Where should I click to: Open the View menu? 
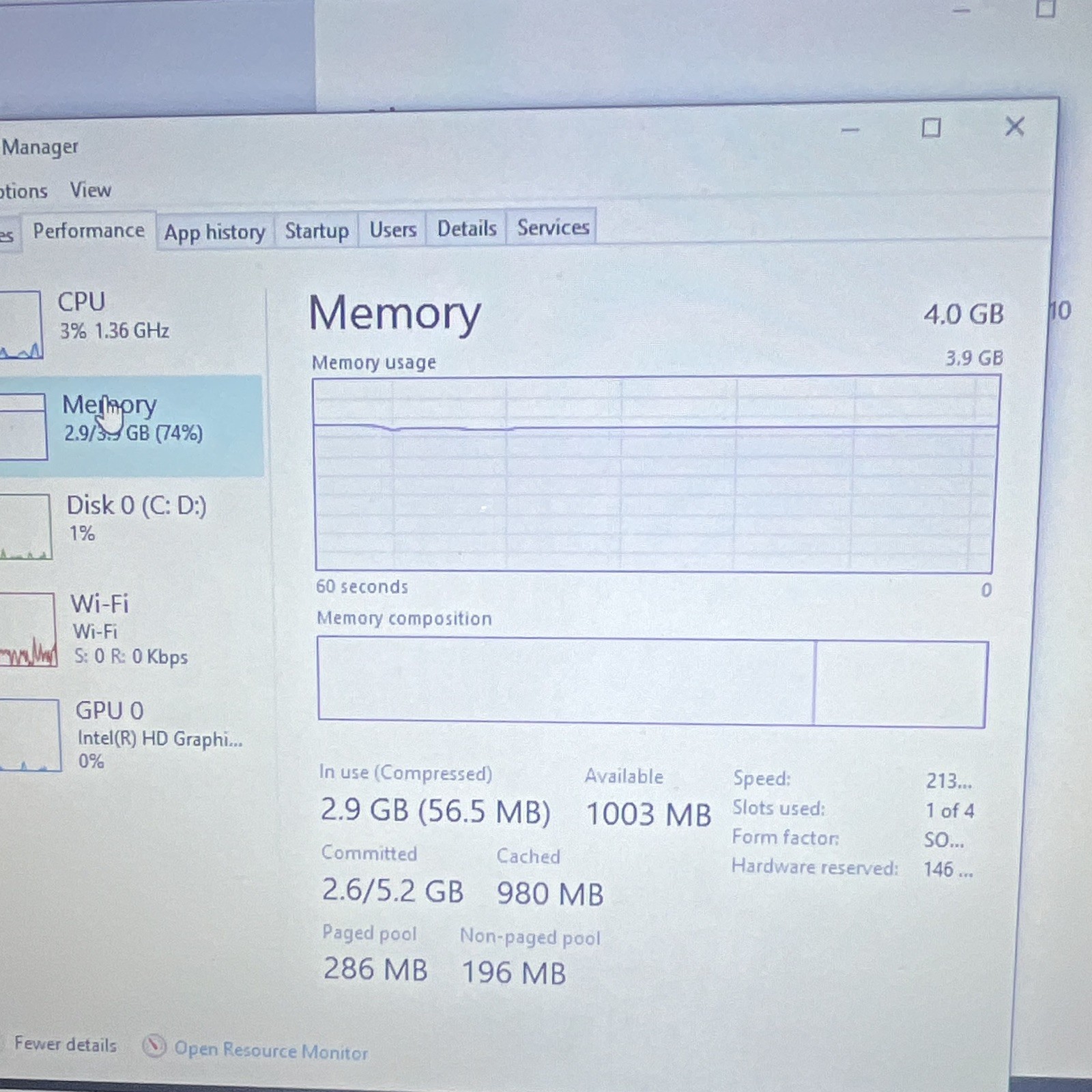click(90, 189)
